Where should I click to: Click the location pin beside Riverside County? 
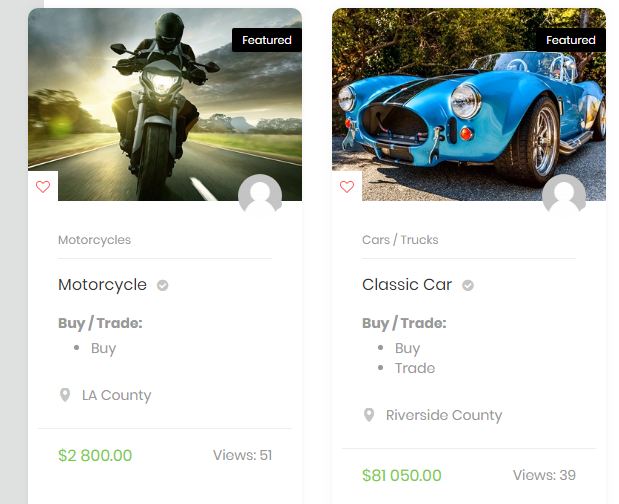coord(369,415)
